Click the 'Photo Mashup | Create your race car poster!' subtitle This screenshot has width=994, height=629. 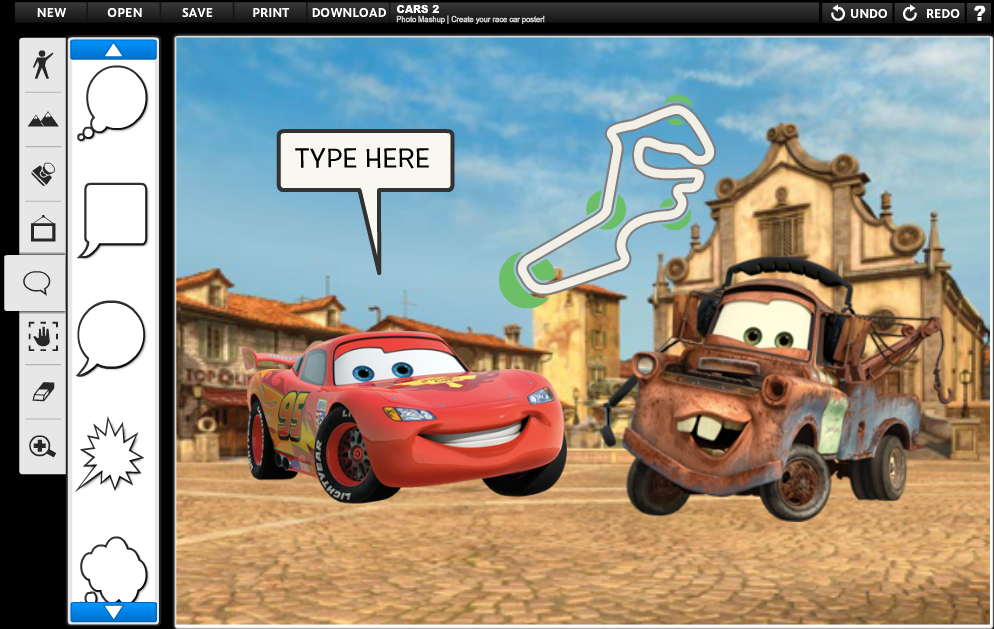coord(470,20)
